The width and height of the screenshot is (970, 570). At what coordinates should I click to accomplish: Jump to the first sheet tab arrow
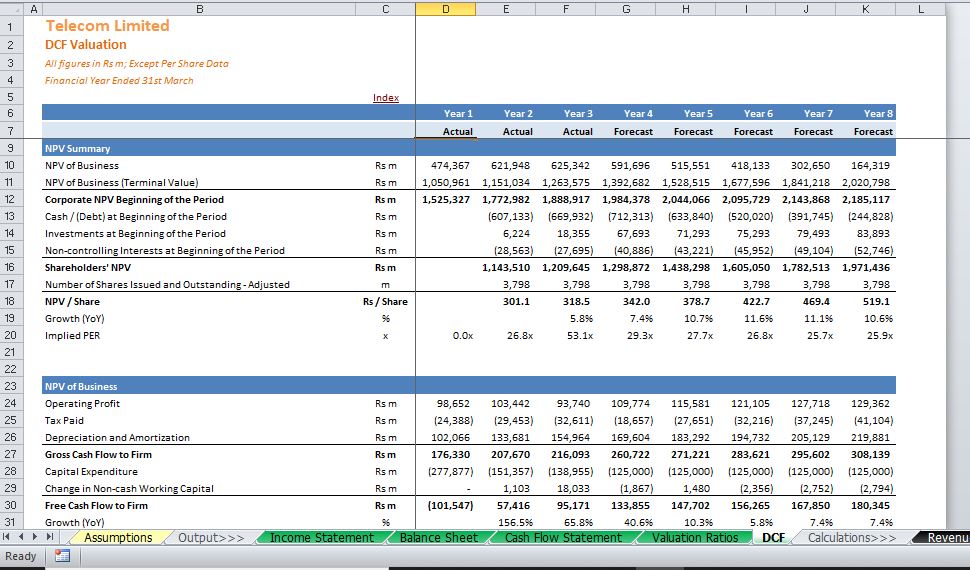coord(7,537)
